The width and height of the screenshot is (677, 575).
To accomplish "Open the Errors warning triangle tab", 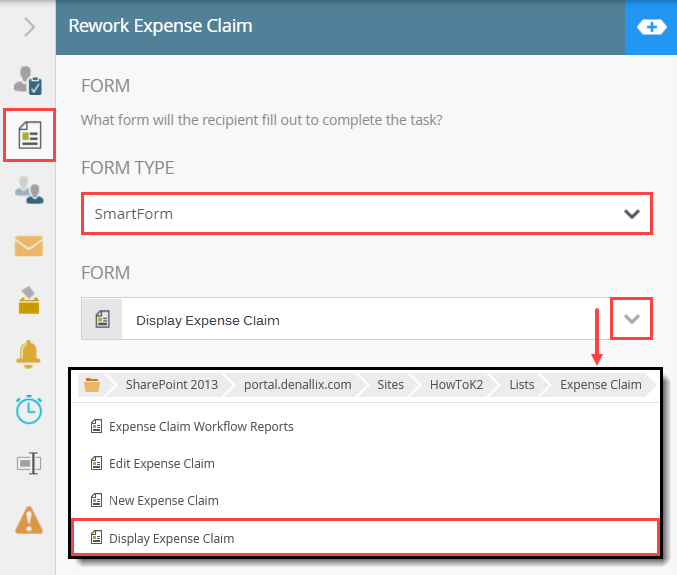I will point(29,520).
